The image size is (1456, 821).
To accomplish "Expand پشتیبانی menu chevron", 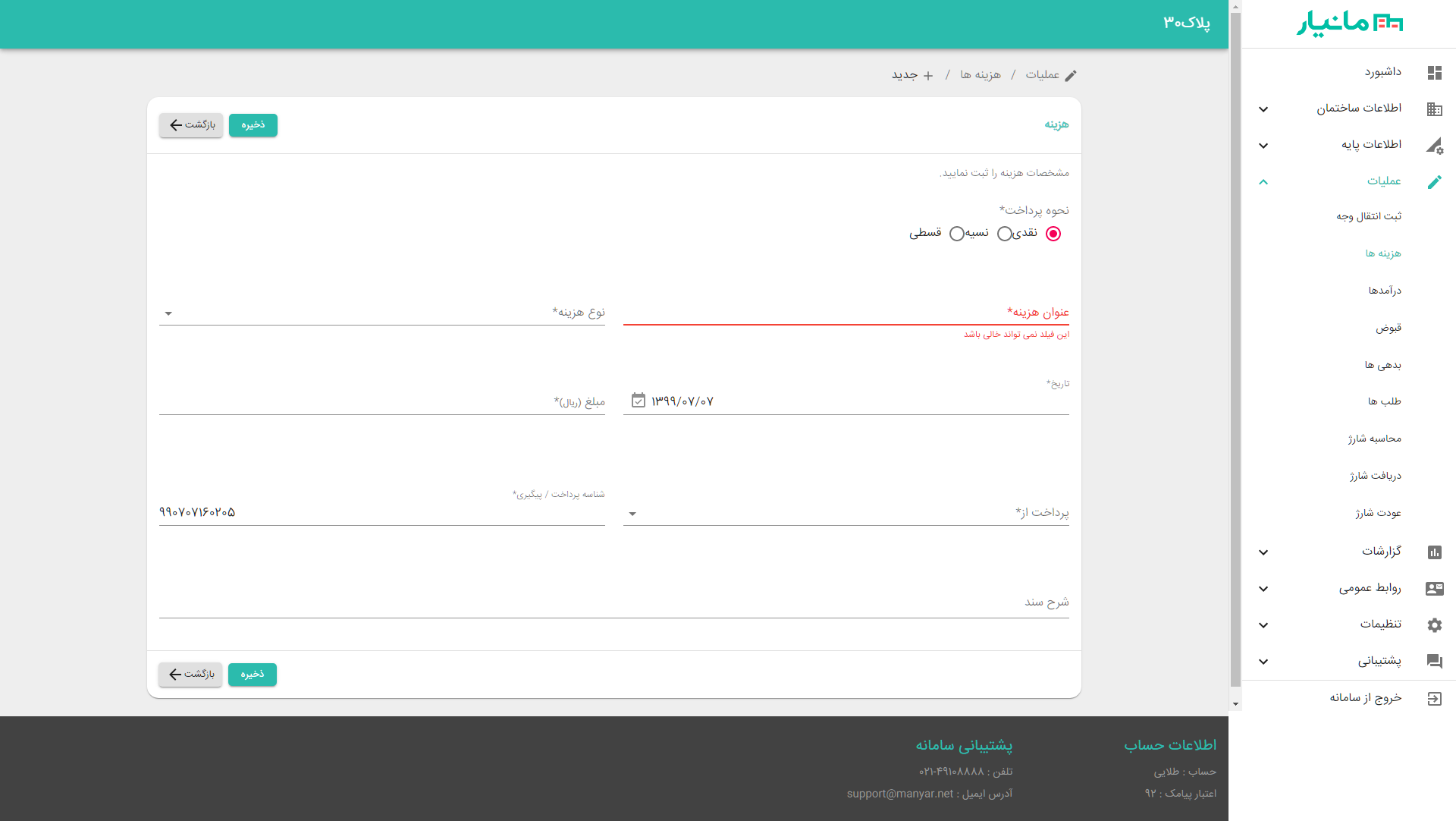I will 1263,662.
